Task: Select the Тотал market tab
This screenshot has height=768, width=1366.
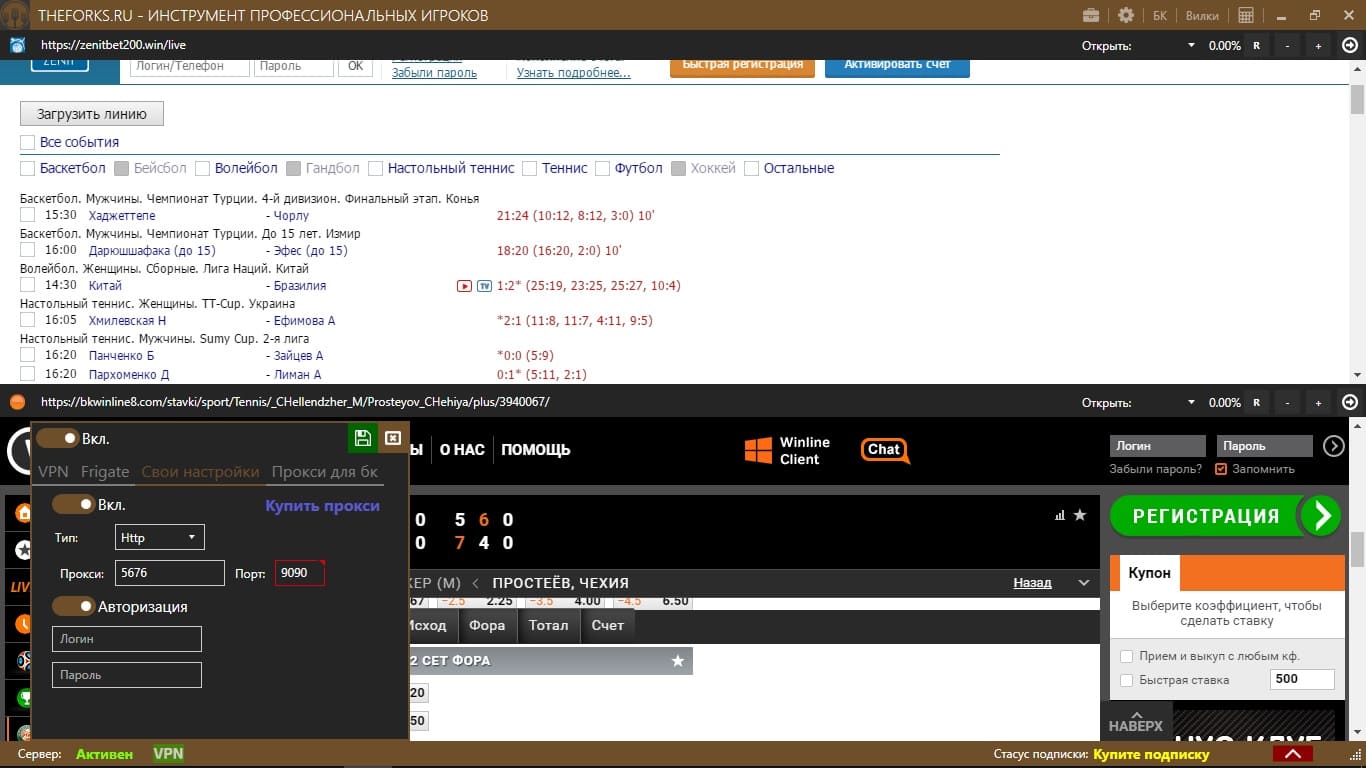Action: pos(548,625)
